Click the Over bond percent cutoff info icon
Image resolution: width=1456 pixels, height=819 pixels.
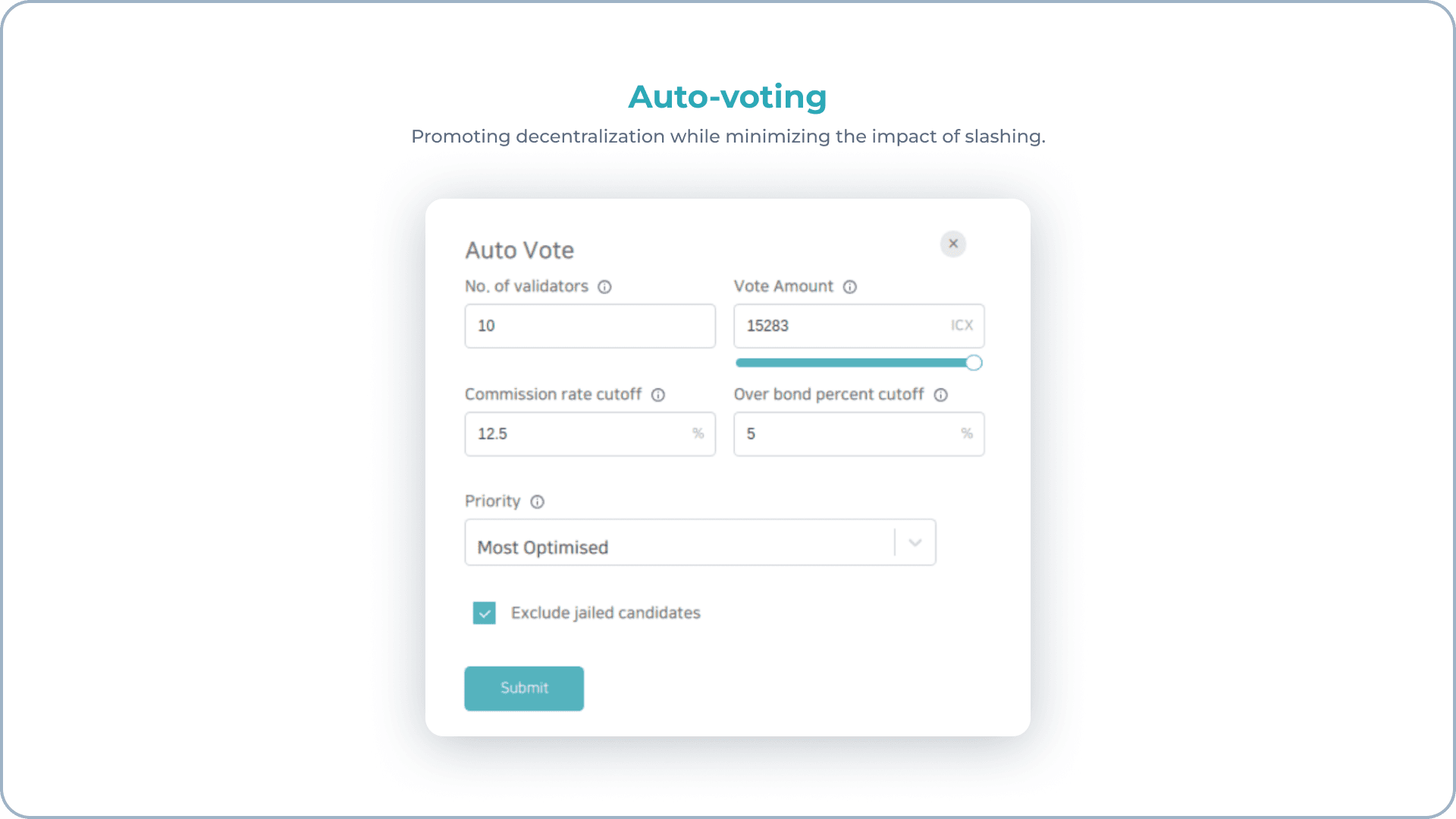pos(940,395)
